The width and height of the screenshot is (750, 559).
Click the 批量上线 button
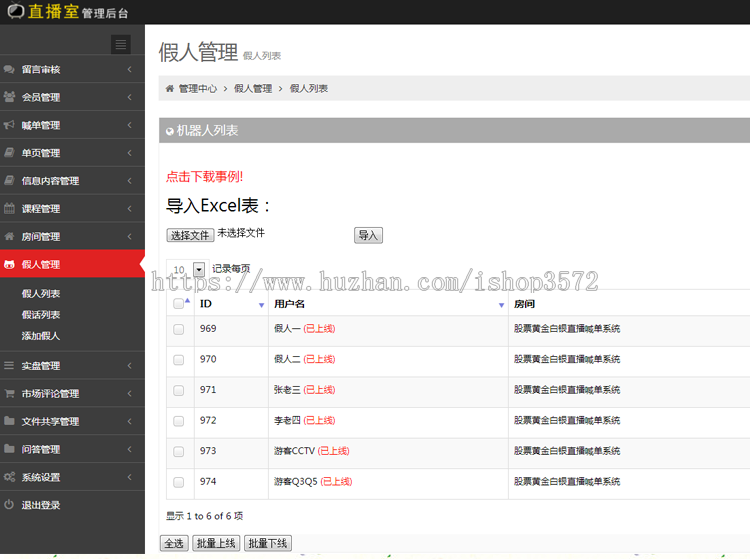click(216, 543)
